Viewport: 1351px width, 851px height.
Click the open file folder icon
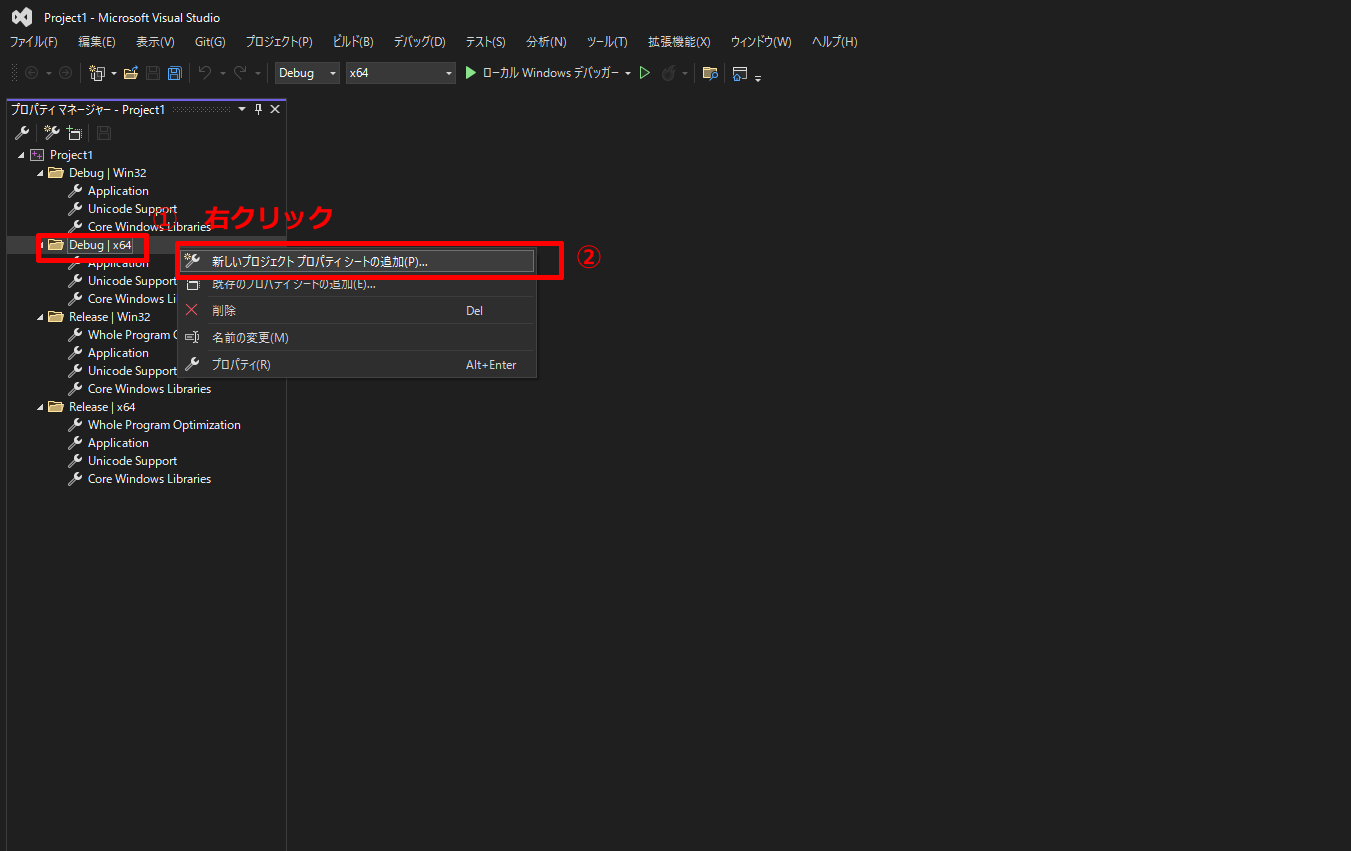pos(131,73)
